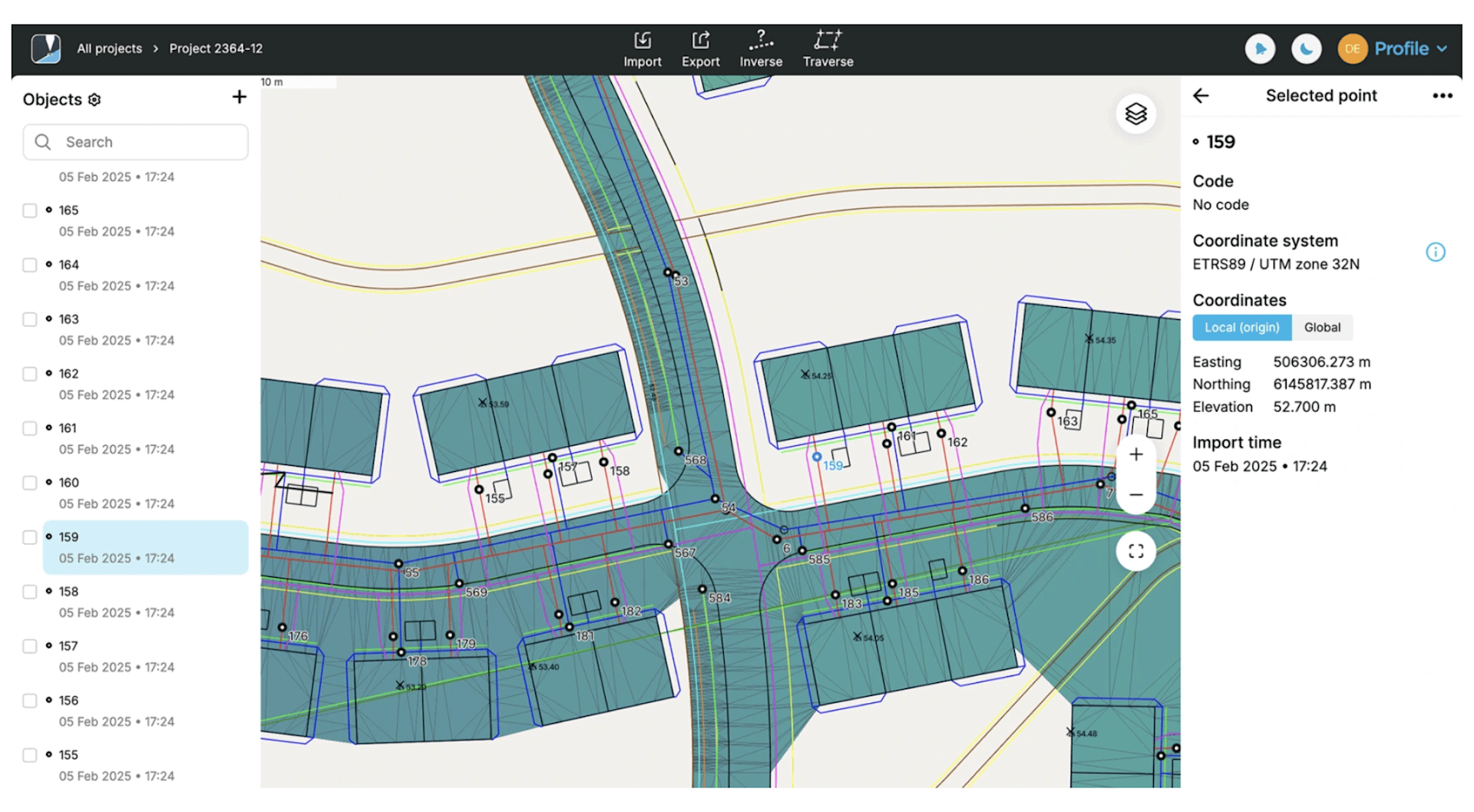The width and height of the screenshot is (1474, 812).
Task: Check the checkbox for point 165
Action: 30,211
